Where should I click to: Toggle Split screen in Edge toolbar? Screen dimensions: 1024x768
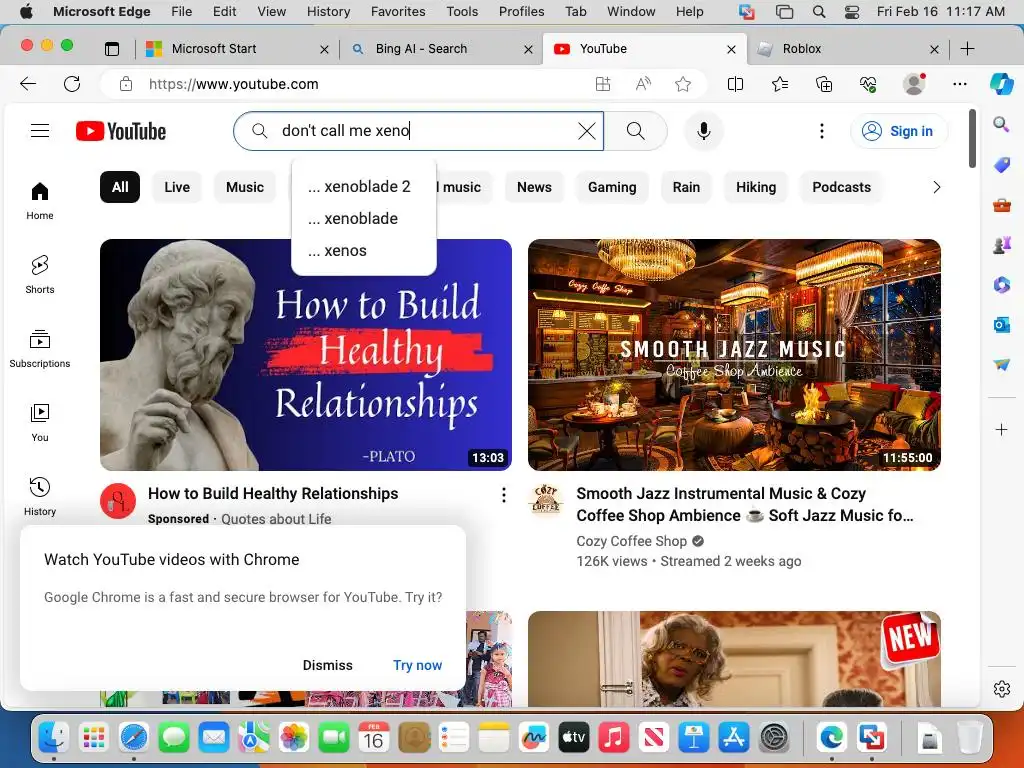tap(735, 84)
